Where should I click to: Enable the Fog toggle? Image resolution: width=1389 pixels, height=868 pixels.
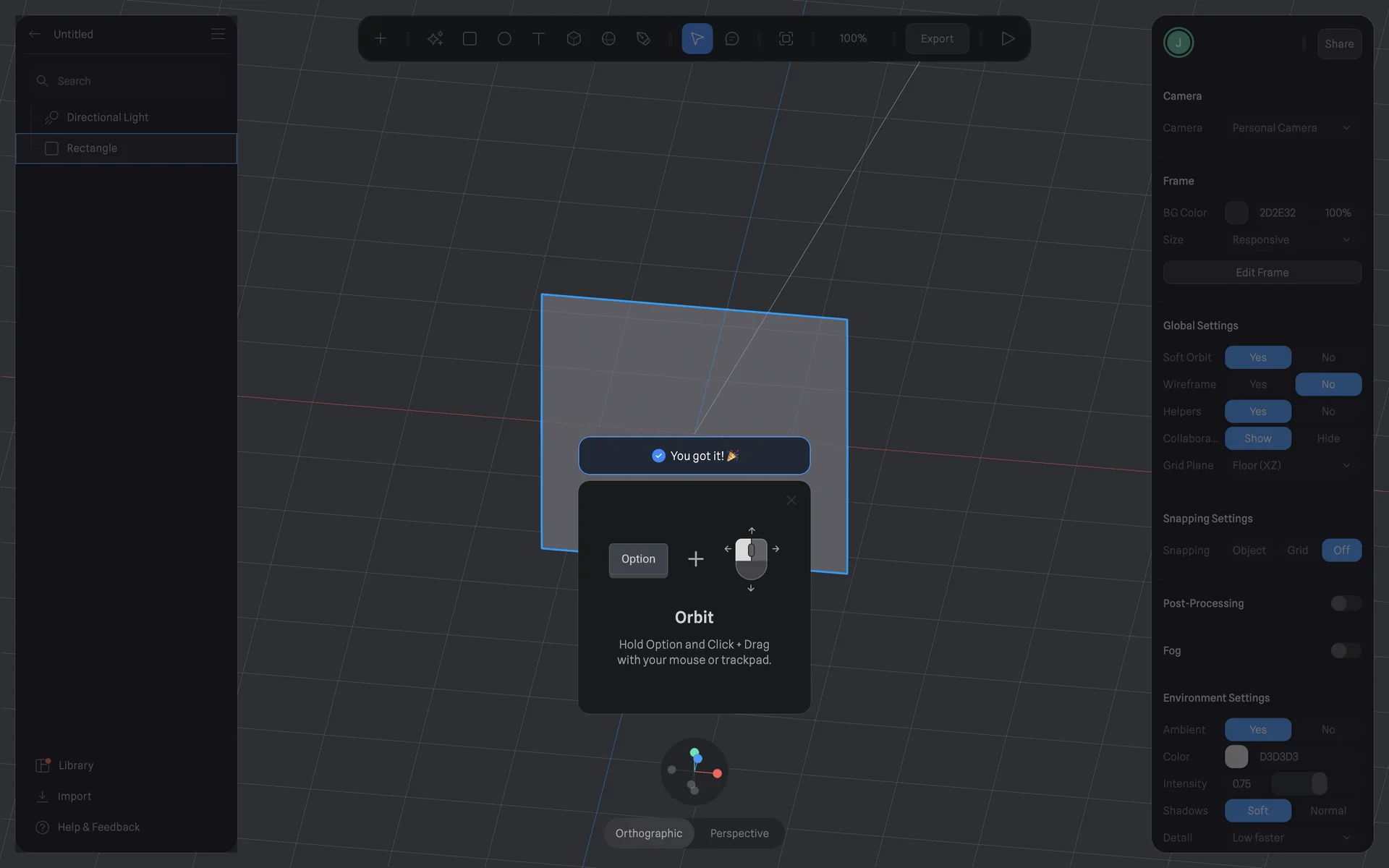click(1345, 650)
